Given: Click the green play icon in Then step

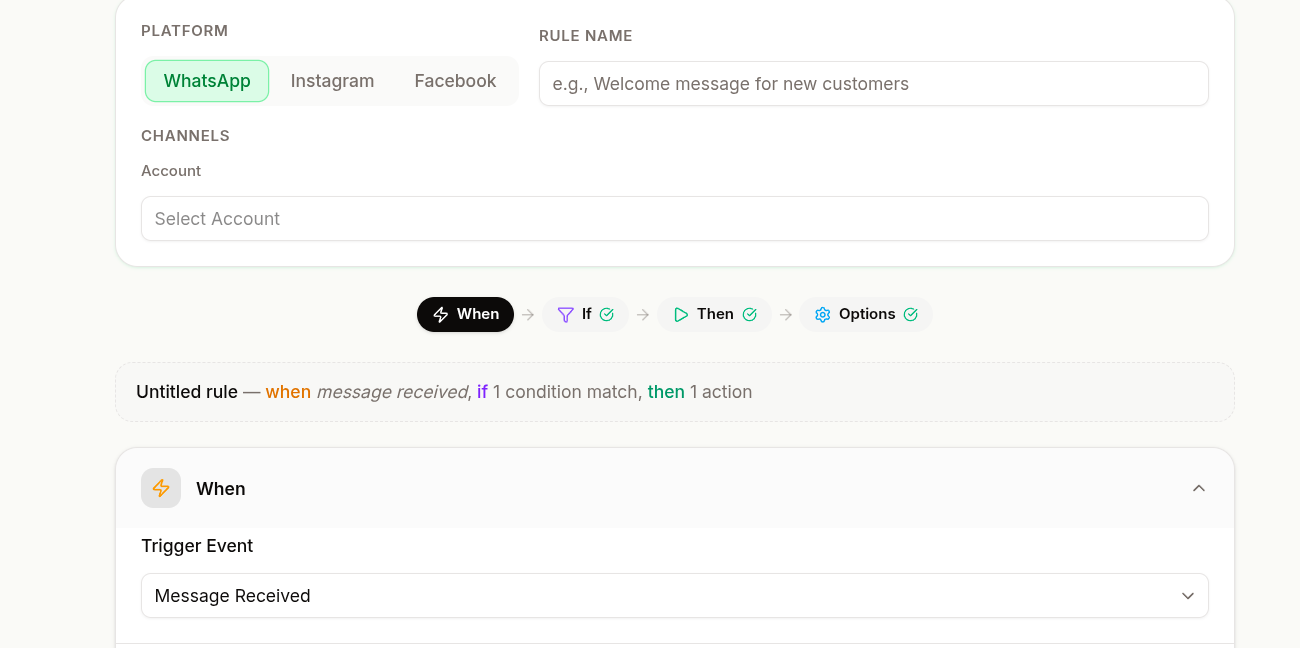Looking at the screenshot, I should coord(681,315).
